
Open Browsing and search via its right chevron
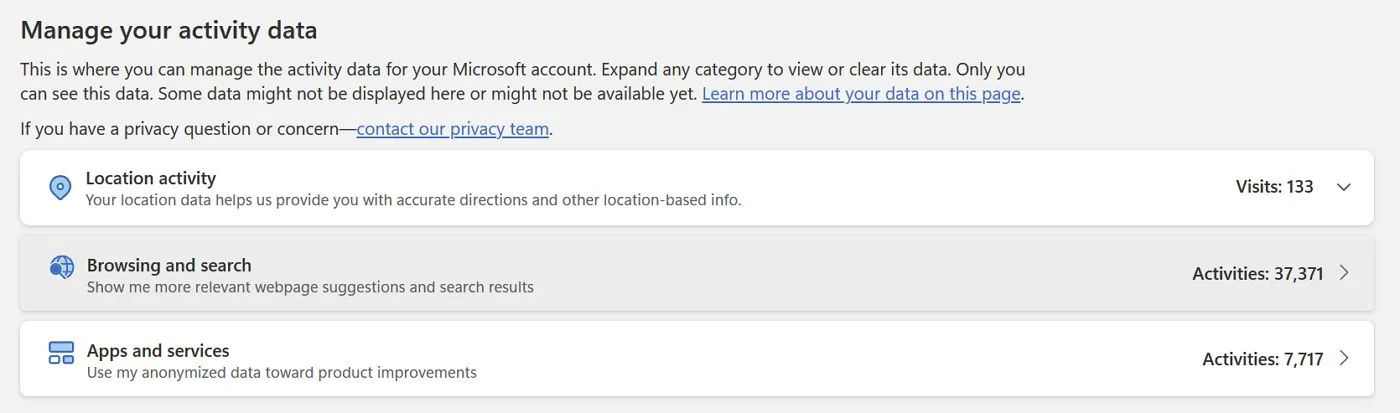click(1344, 272)
